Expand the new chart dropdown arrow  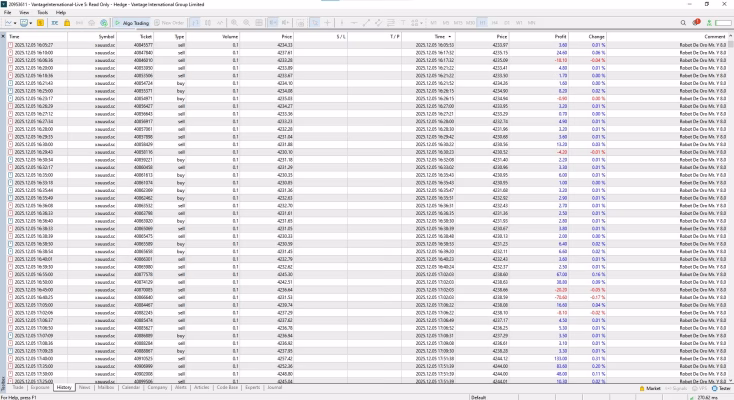pos(15,23)
